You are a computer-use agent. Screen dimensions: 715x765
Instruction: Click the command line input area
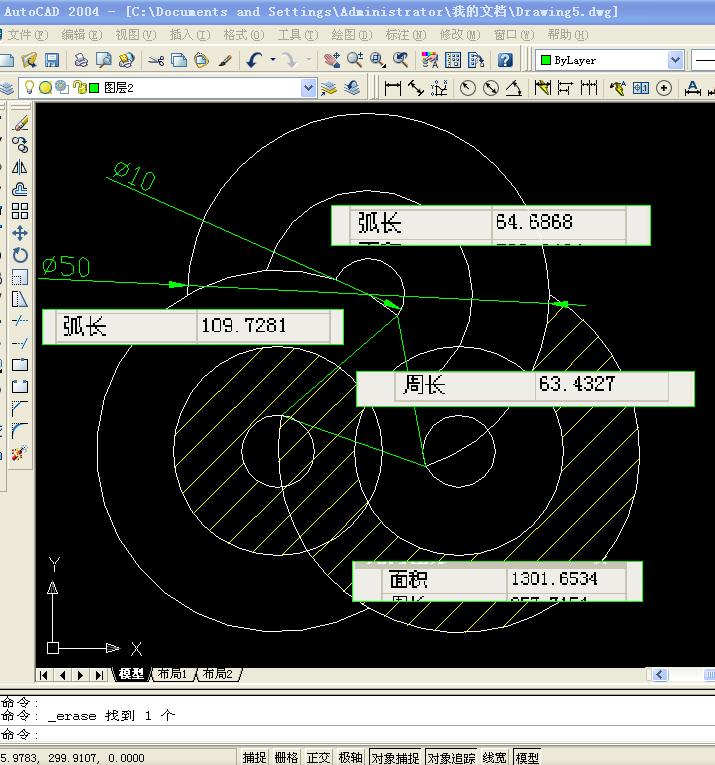(358, 734)
